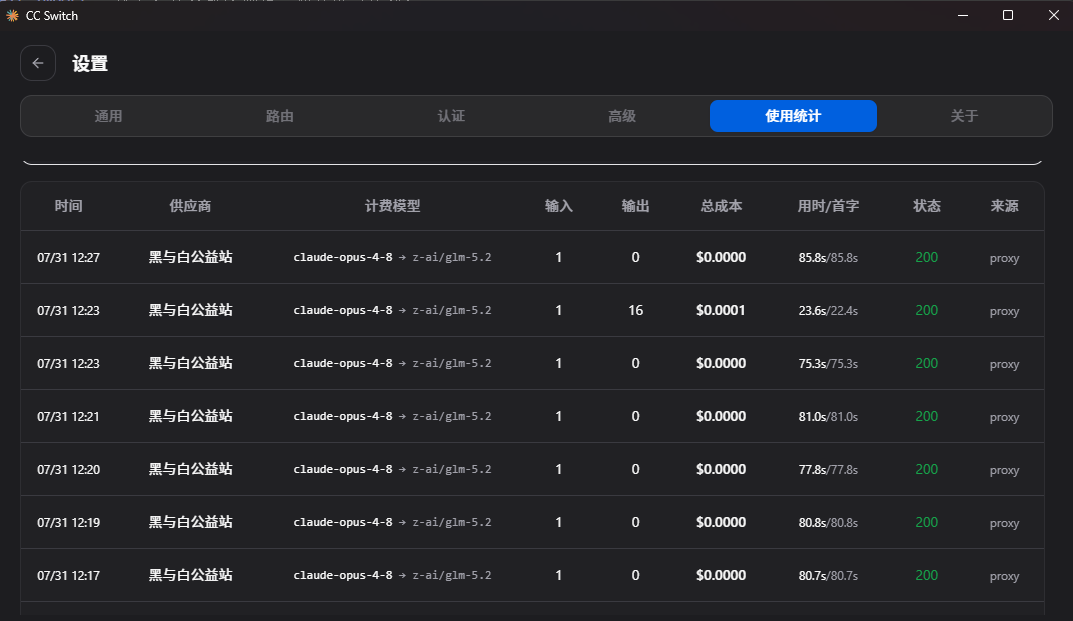Viewport: 1073px width, 621px height.
Task: Click the 80.7s/80.7s duration cell
Action: [x=828, y=576]
